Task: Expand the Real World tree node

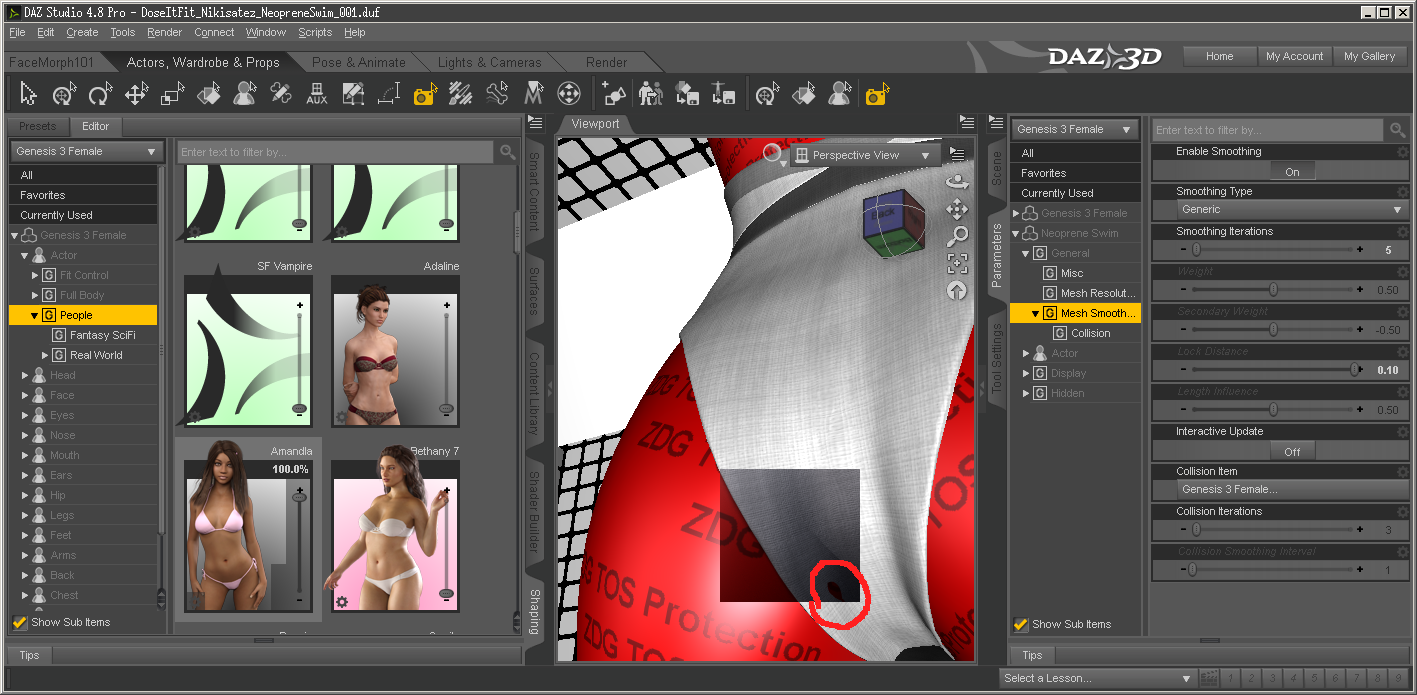Action: coord(45,355)
